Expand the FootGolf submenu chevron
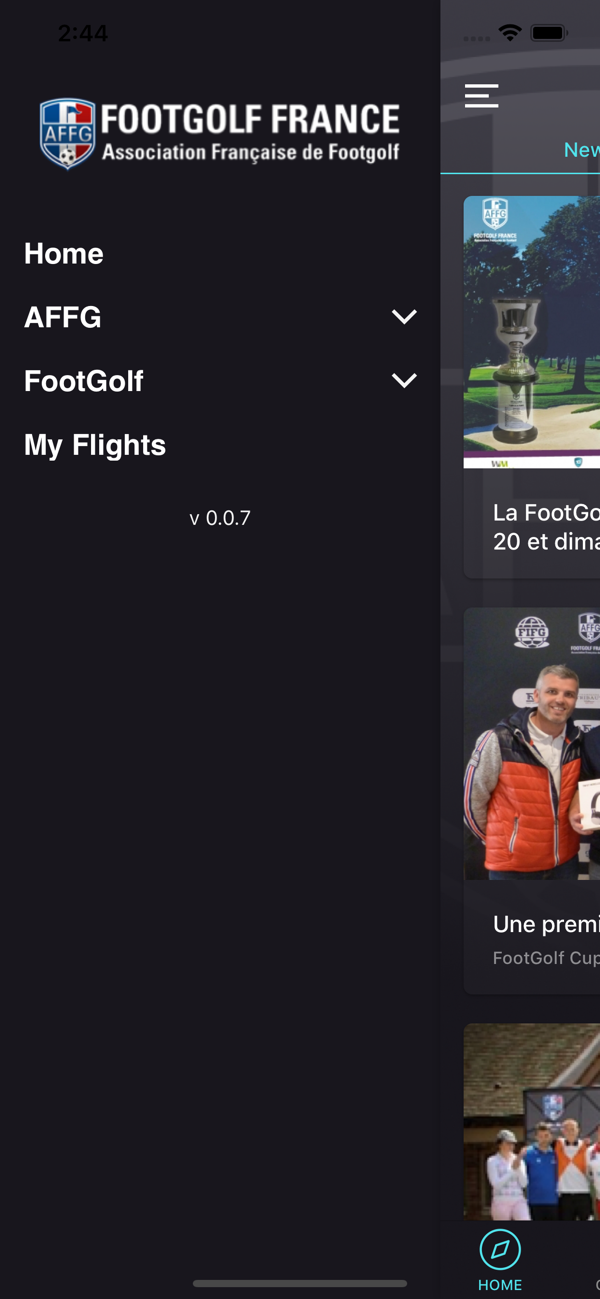 coord(404,381)
